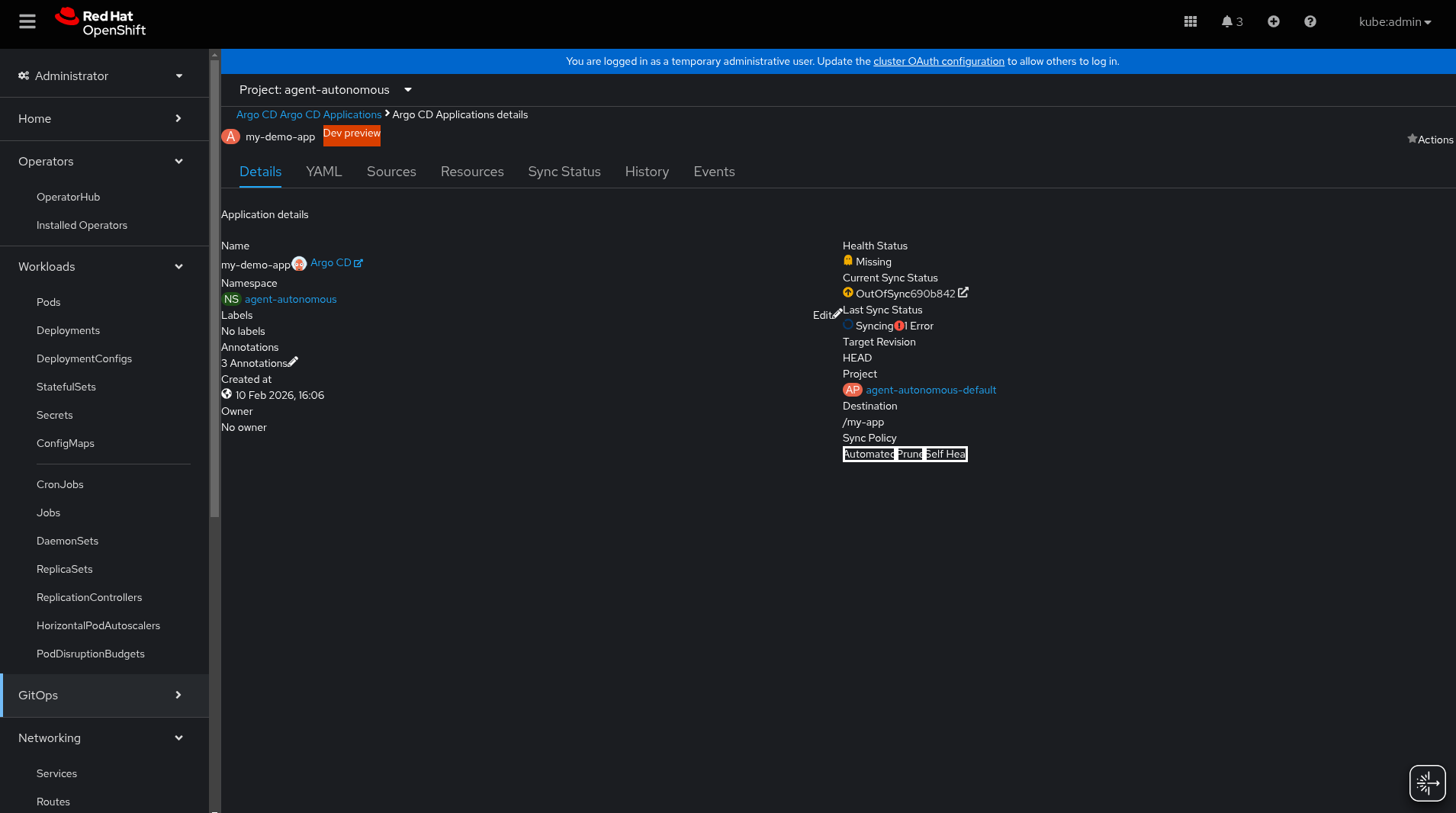Click the sidebar vertical scrollbar
Screen dimensions: 1456x813
pos(214,282)
